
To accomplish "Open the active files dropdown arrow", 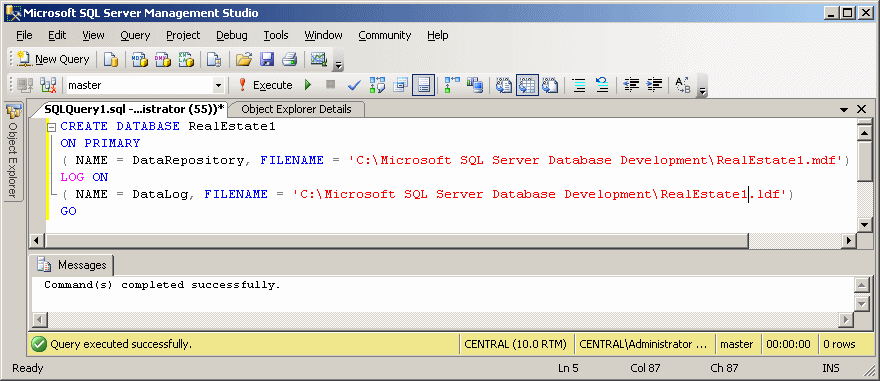I will (x=844, y=109).
